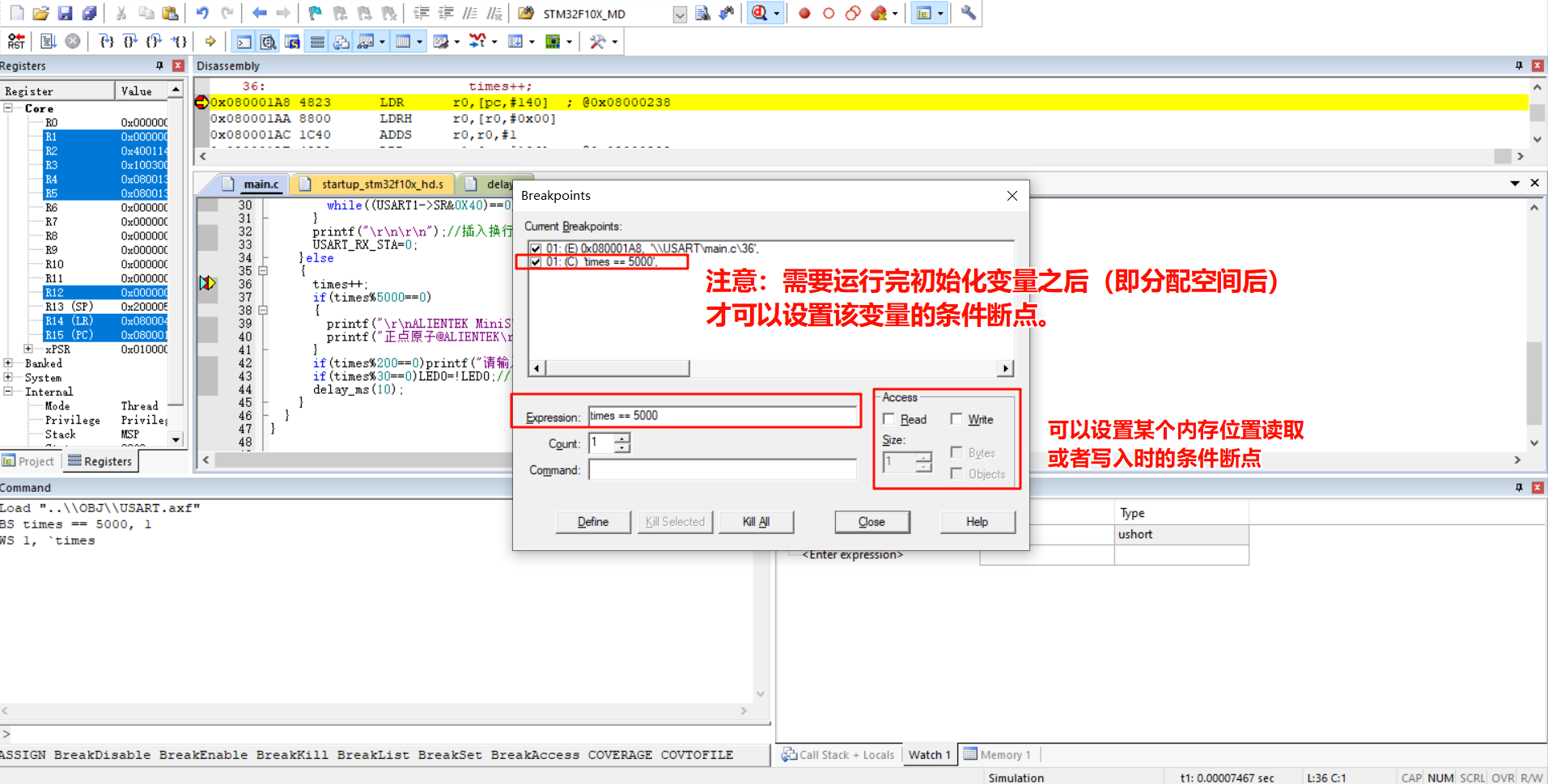Click the New file icon
This screenshot has height=784, width=1548.
coord(16,13)
